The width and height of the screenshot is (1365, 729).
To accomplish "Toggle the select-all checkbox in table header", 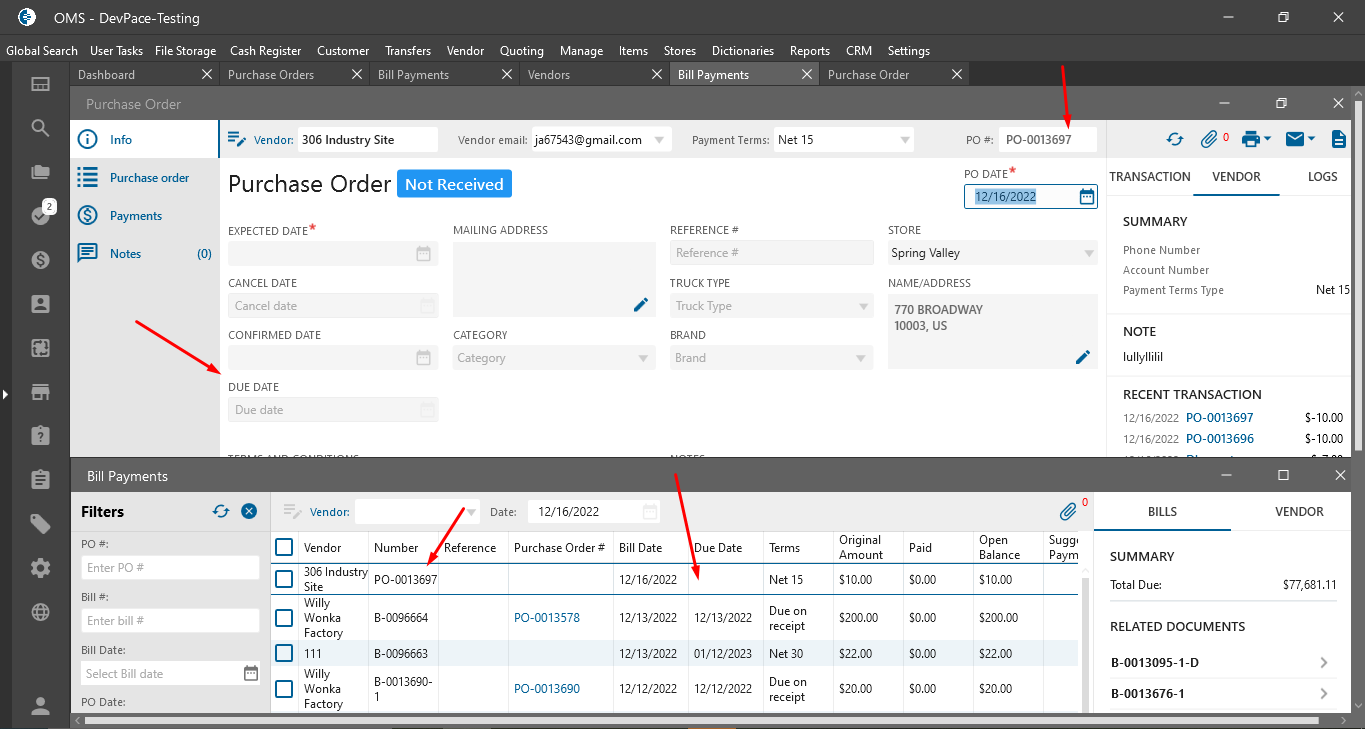I will (x=285, y=547).
